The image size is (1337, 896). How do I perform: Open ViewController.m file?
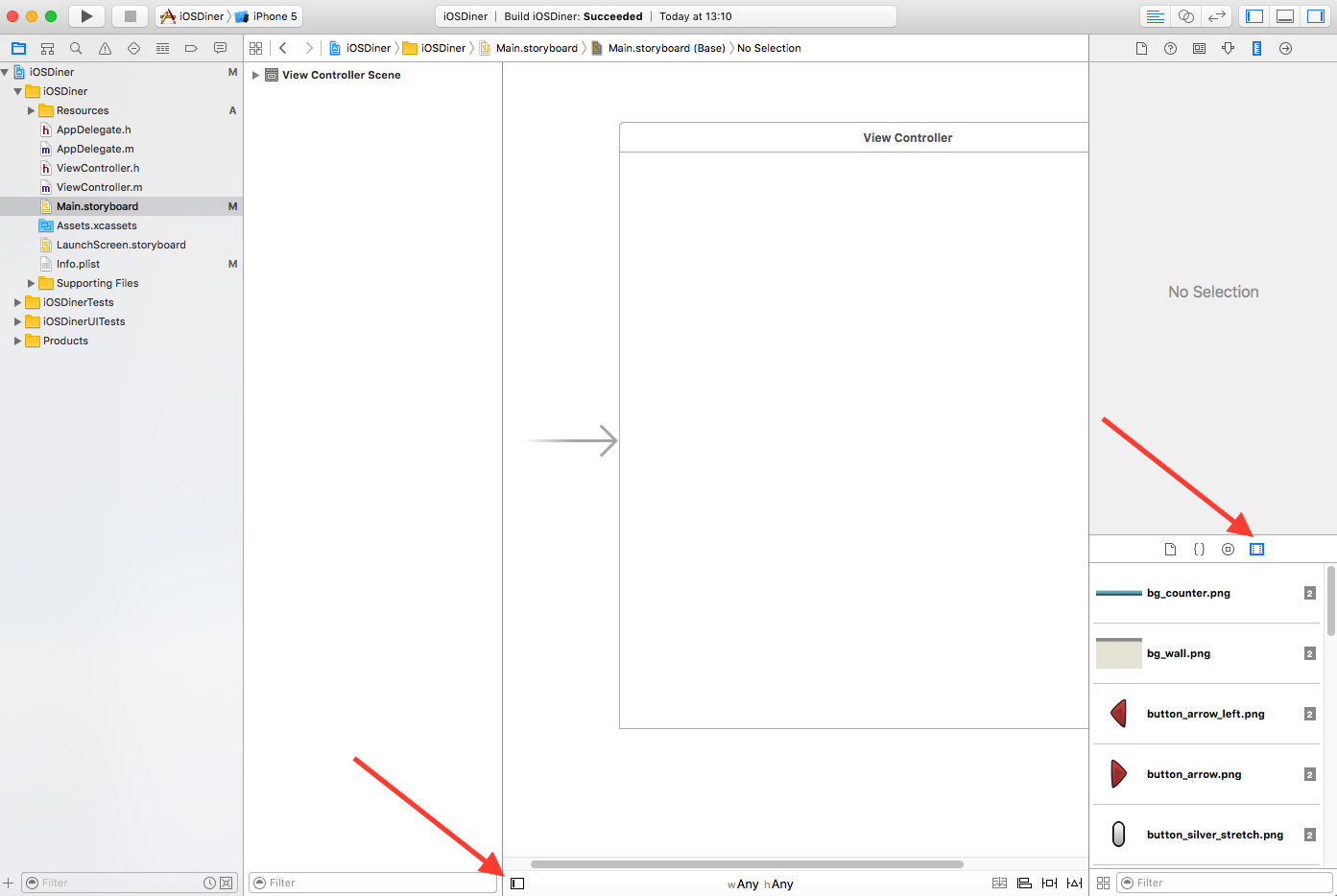[x=99, y=187]
